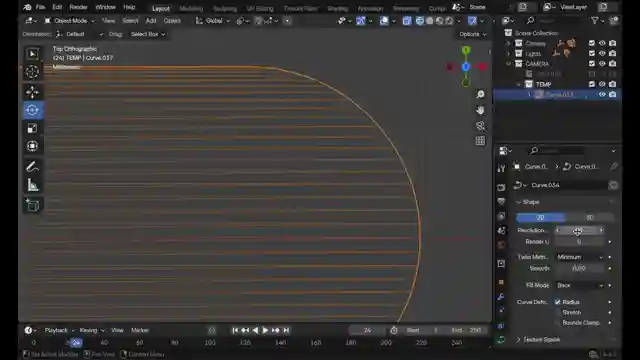Open the Default orientation dropdown
Image resolution: width=640 pixels, height=360 pixels.
click(x=79, y=34)
